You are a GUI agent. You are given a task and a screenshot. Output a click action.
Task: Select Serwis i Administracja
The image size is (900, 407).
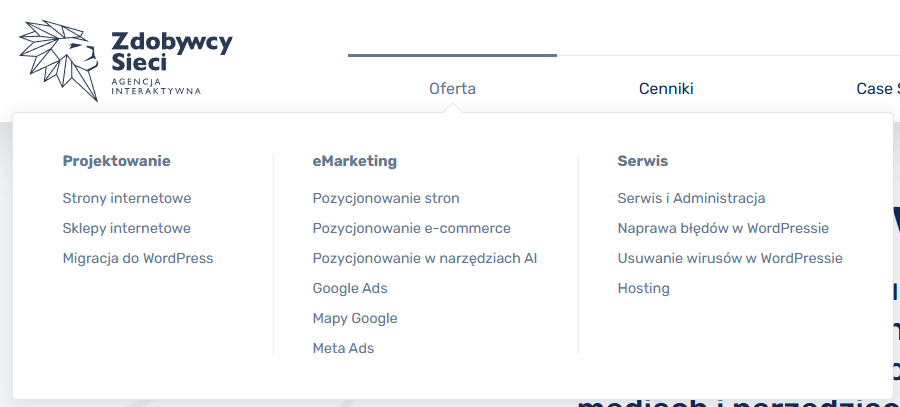tap(691, 198)
